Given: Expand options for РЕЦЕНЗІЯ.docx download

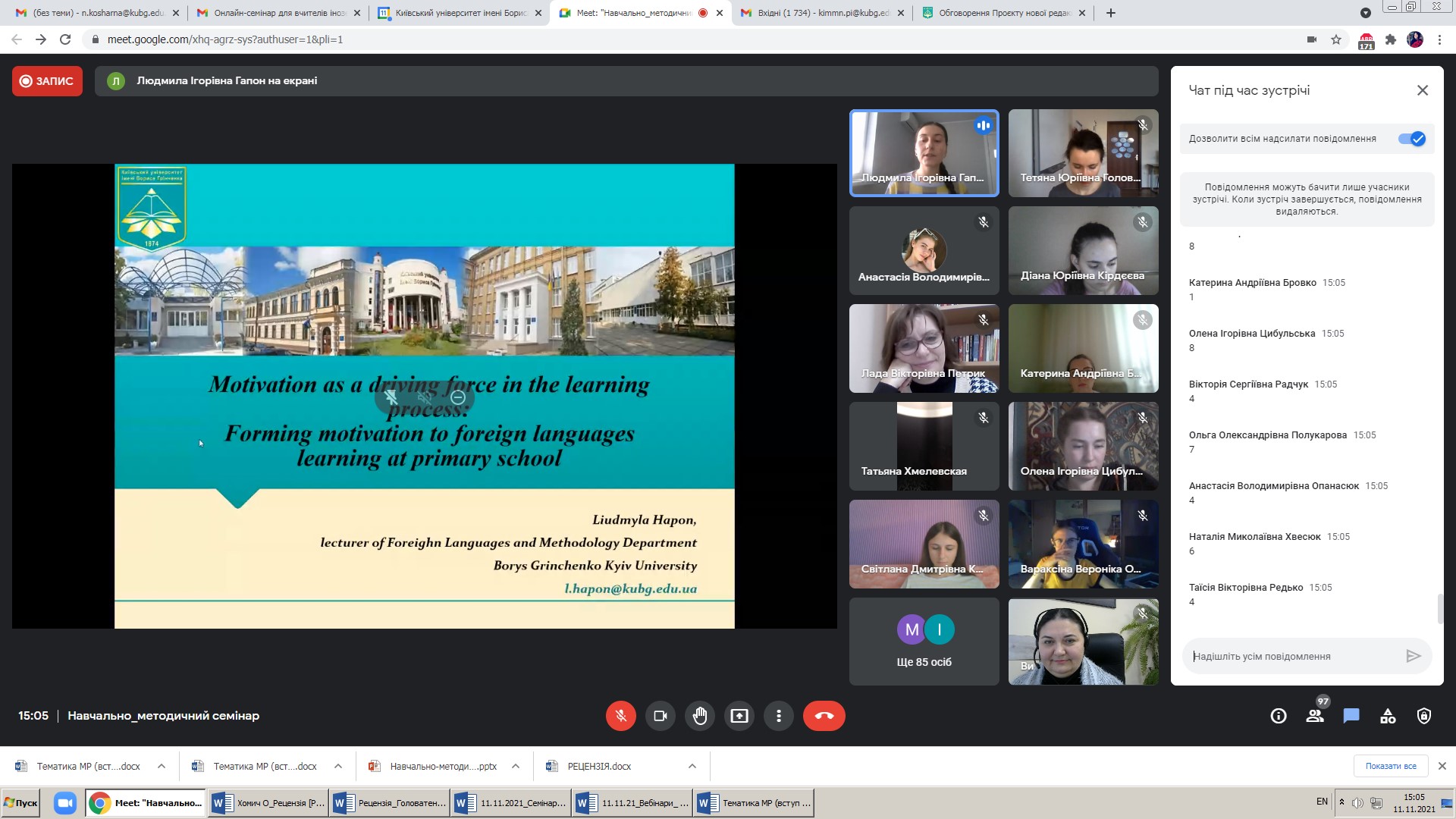Looking at the screenshot, I should point(692,767).
